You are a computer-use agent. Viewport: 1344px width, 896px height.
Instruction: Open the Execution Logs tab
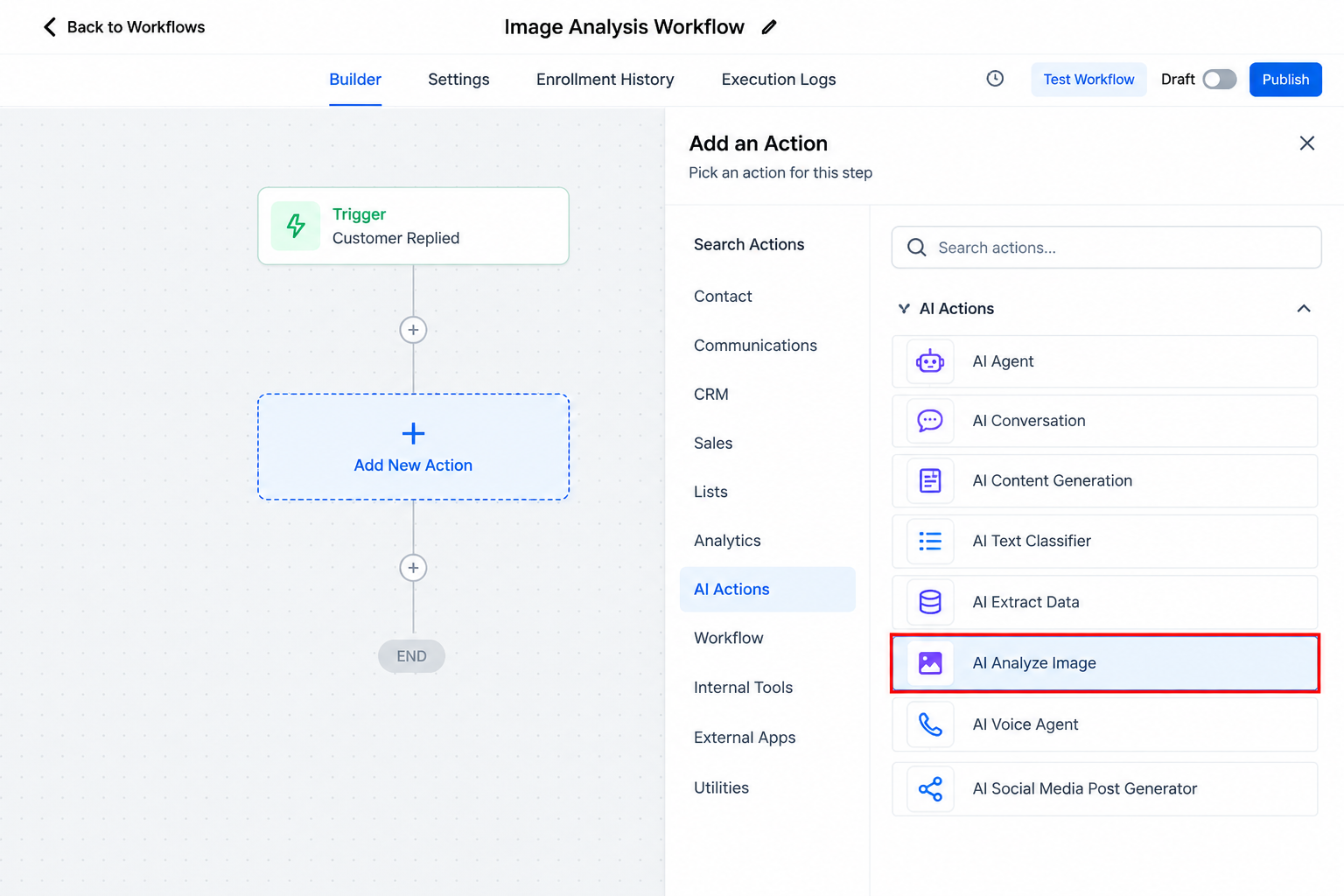click(779, 80)
